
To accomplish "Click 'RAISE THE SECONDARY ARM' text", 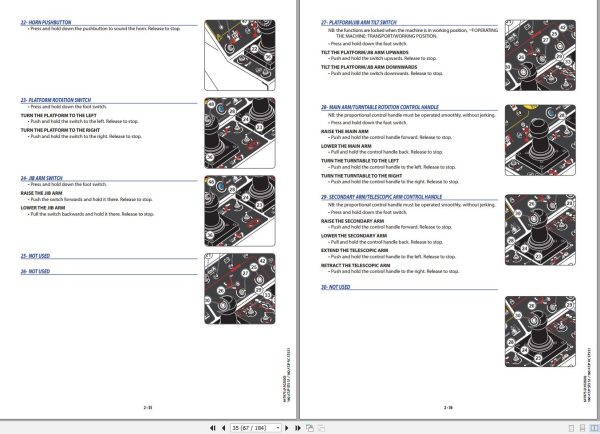I will coord(352,221).
